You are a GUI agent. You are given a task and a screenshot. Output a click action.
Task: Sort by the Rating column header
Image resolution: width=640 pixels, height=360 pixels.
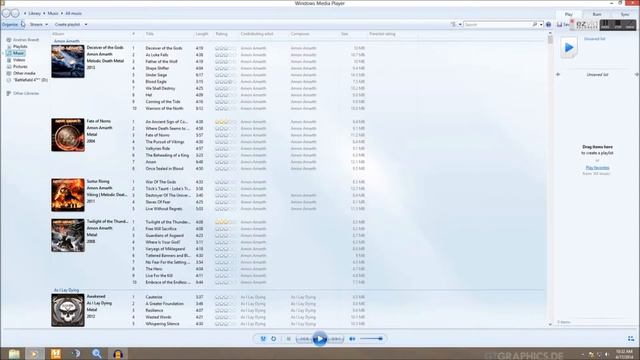[x=221, y=34]
